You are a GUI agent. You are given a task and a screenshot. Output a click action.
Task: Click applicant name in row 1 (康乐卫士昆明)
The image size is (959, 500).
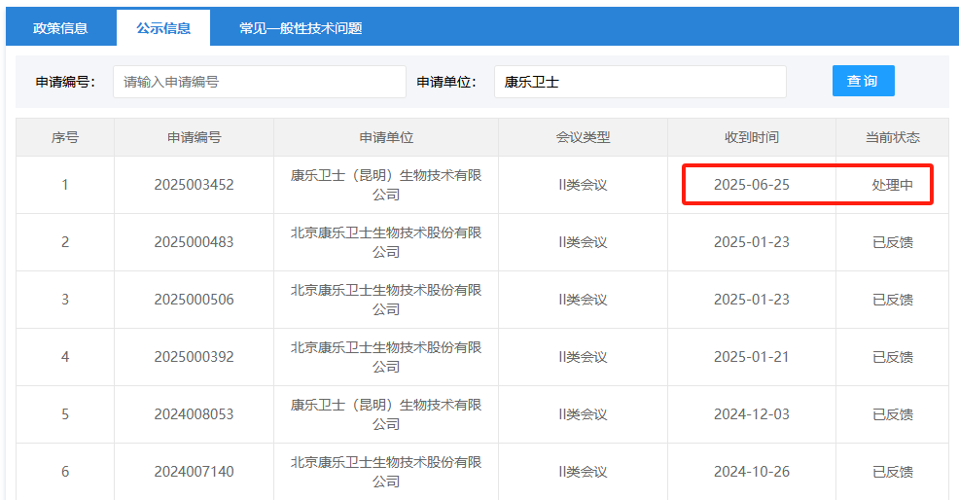(x=386, y=185)
